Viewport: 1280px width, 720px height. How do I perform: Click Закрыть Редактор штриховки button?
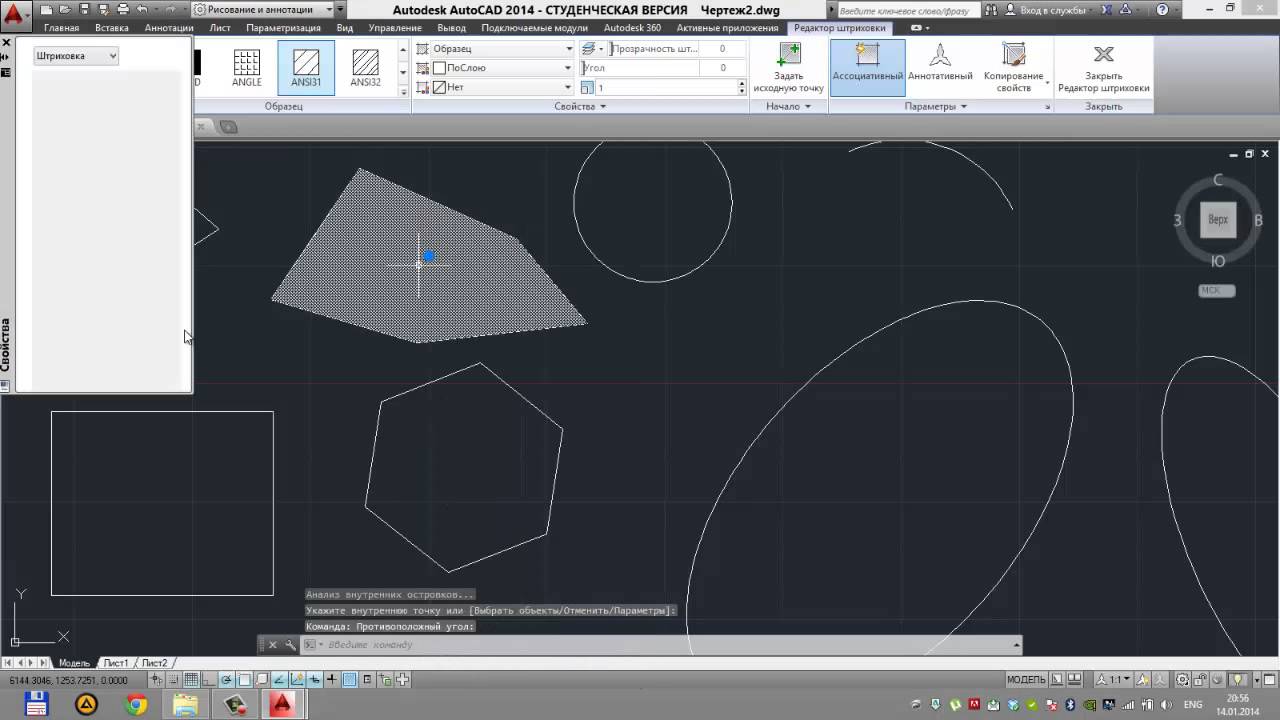(x=1104, y=68)
